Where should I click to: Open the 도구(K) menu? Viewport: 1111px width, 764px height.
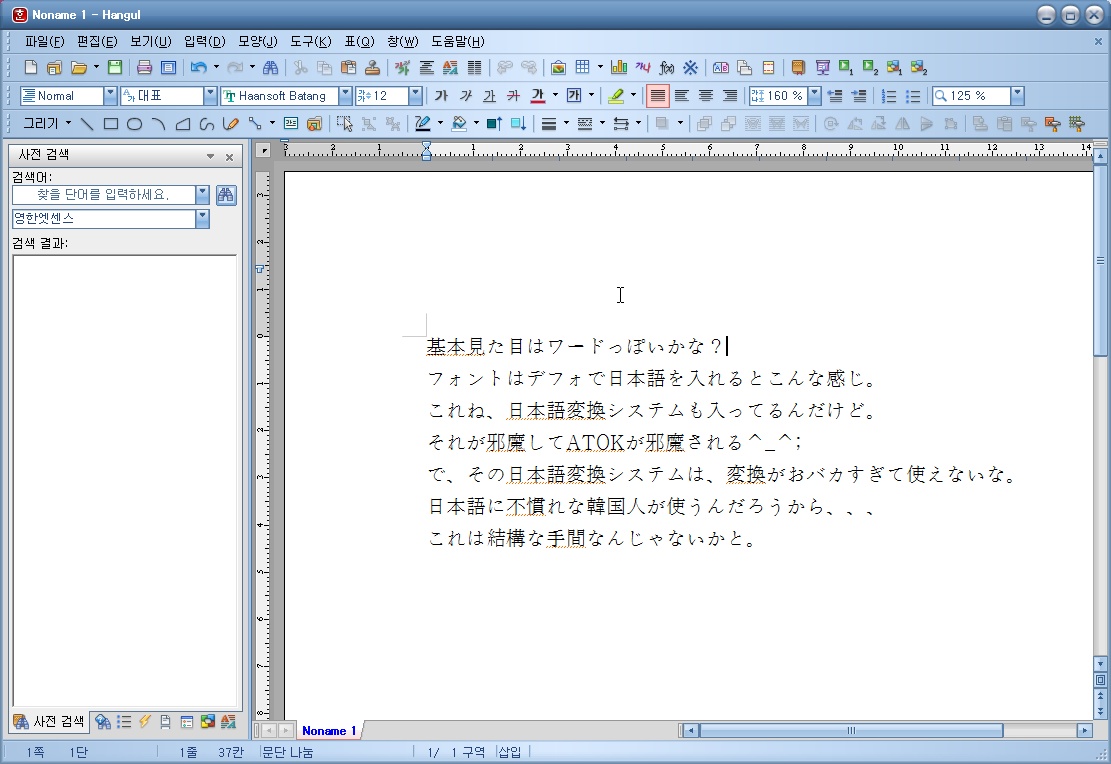pos(310,42)
